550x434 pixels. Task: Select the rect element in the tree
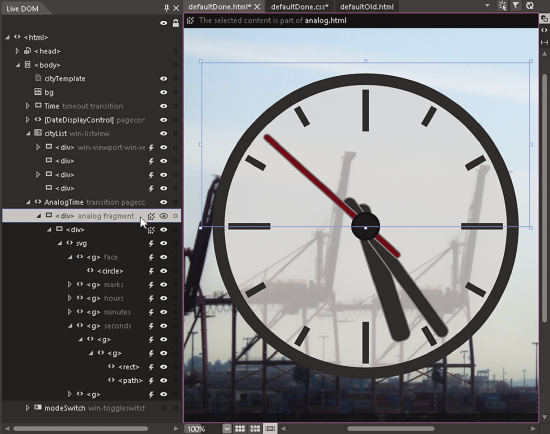pos(129,367)
